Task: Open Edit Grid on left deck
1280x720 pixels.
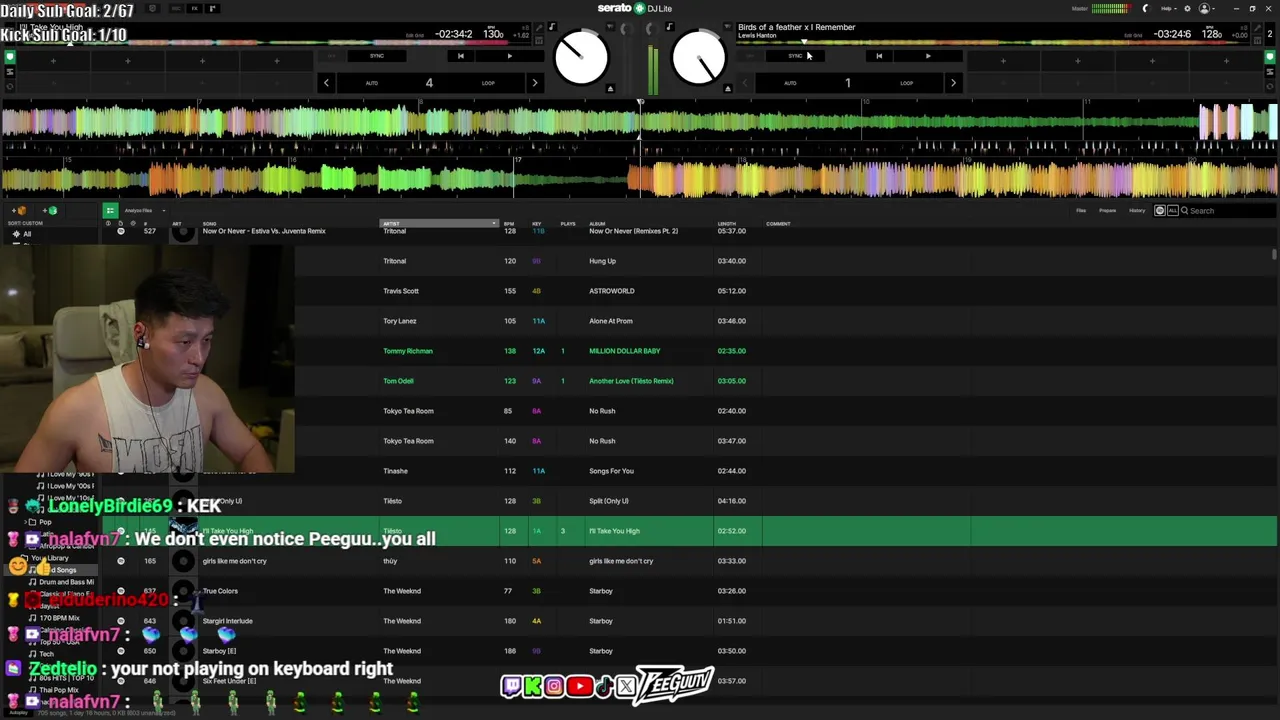Action: (415, 36)
